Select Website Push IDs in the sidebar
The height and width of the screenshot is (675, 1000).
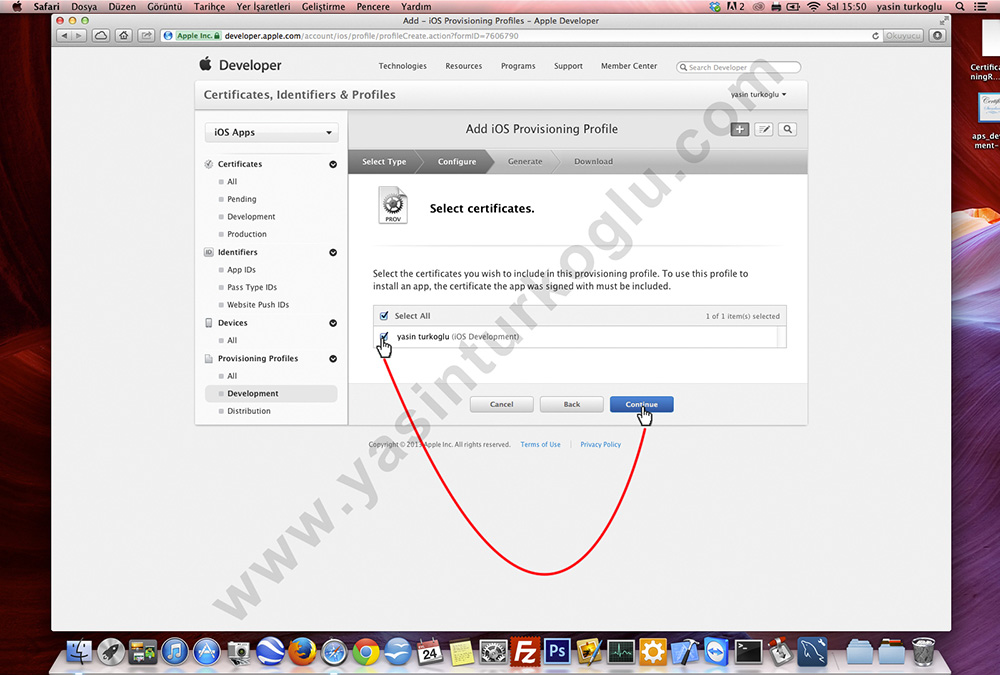(258, 305)
